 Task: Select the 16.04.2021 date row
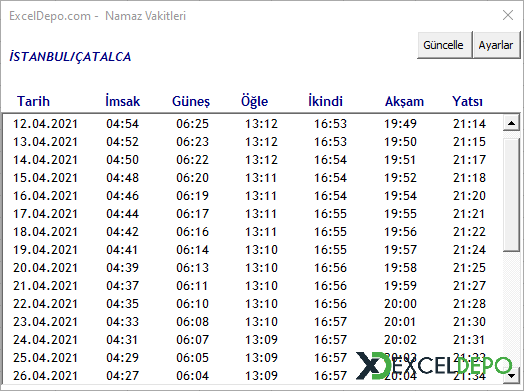(x=252, y=196)
